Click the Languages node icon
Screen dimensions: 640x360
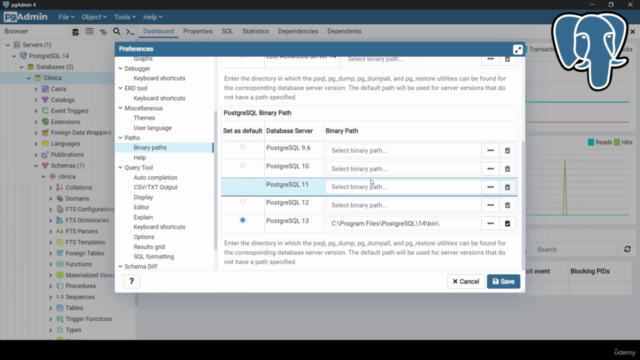pyautogui.click(x=45, y=144)
